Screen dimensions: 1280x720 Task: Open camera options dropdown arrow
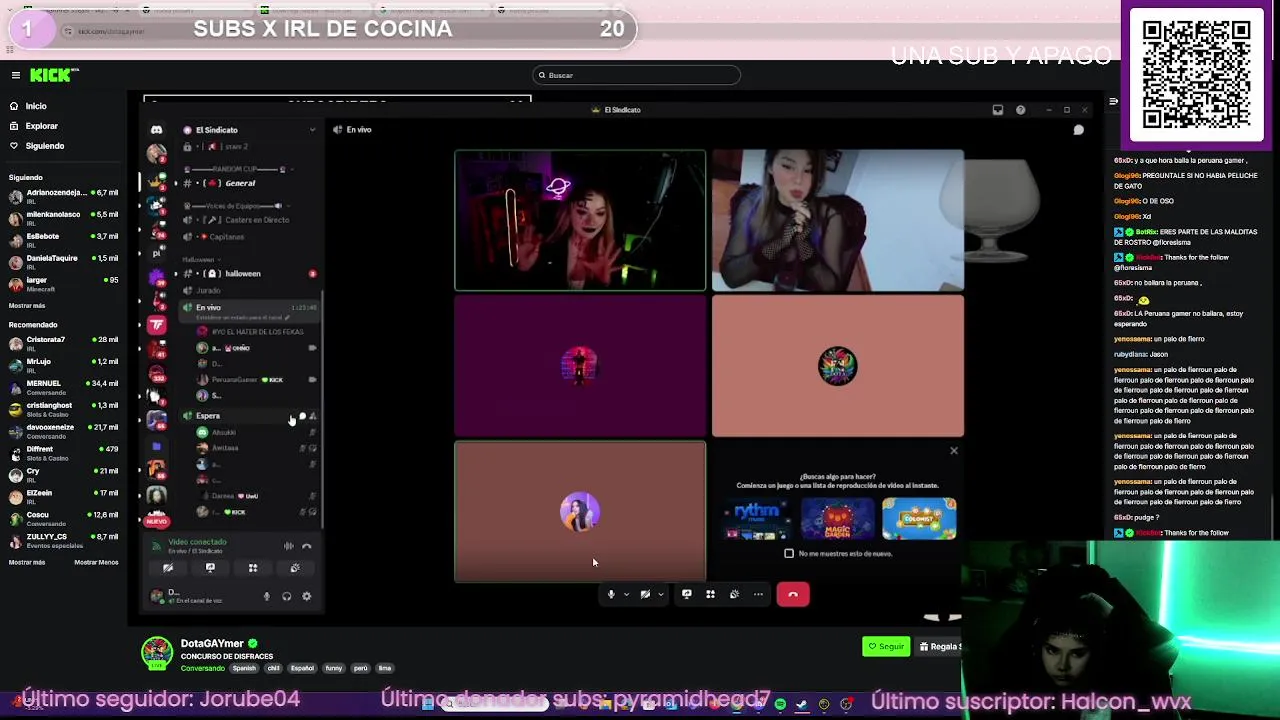660,594
